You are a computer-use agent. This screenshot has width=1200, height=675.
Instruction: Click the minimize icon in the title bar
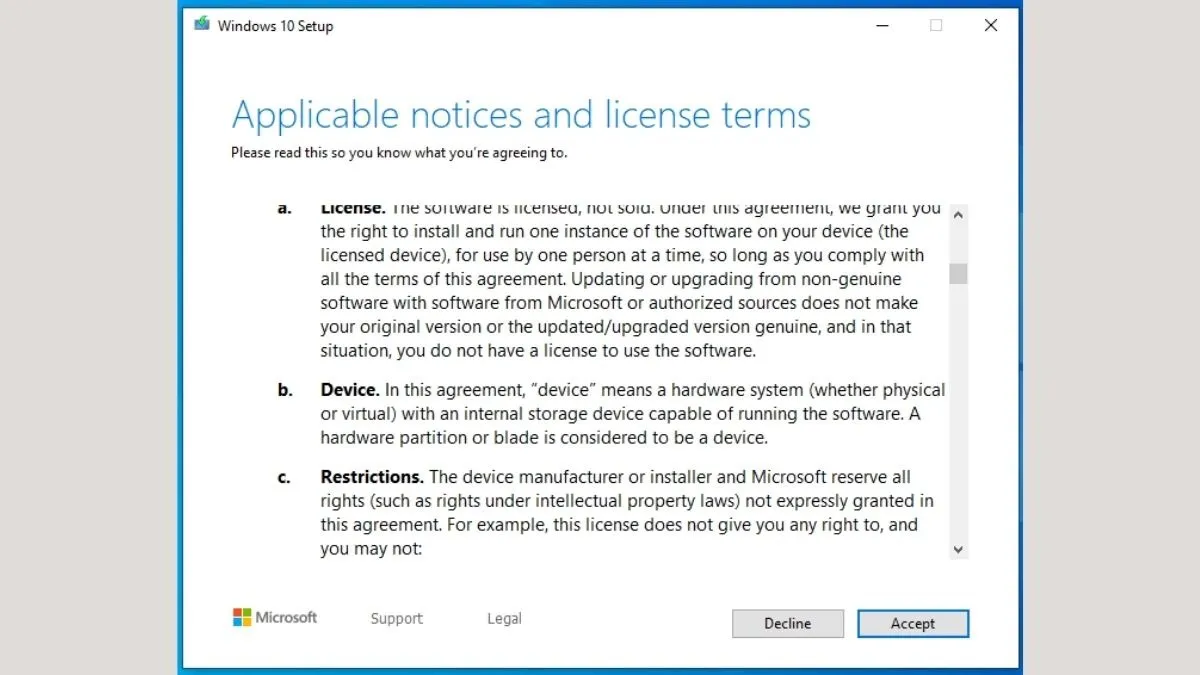[x=882, y=25]
